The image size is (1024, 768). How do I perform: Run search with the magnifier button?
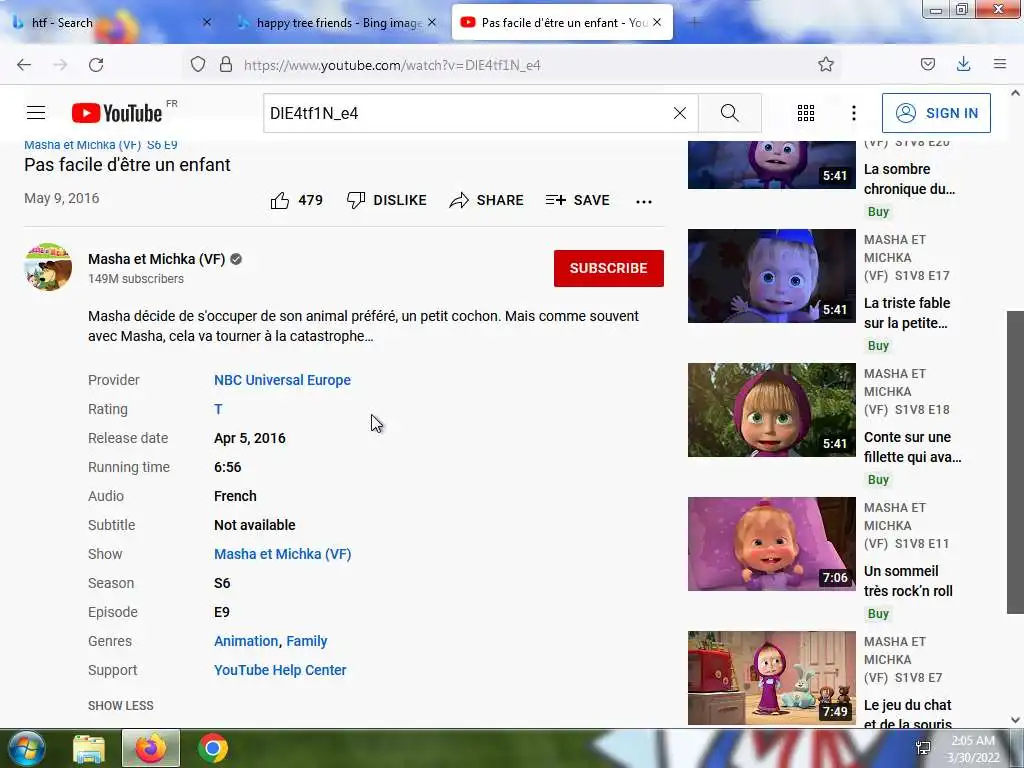(729, 113)
